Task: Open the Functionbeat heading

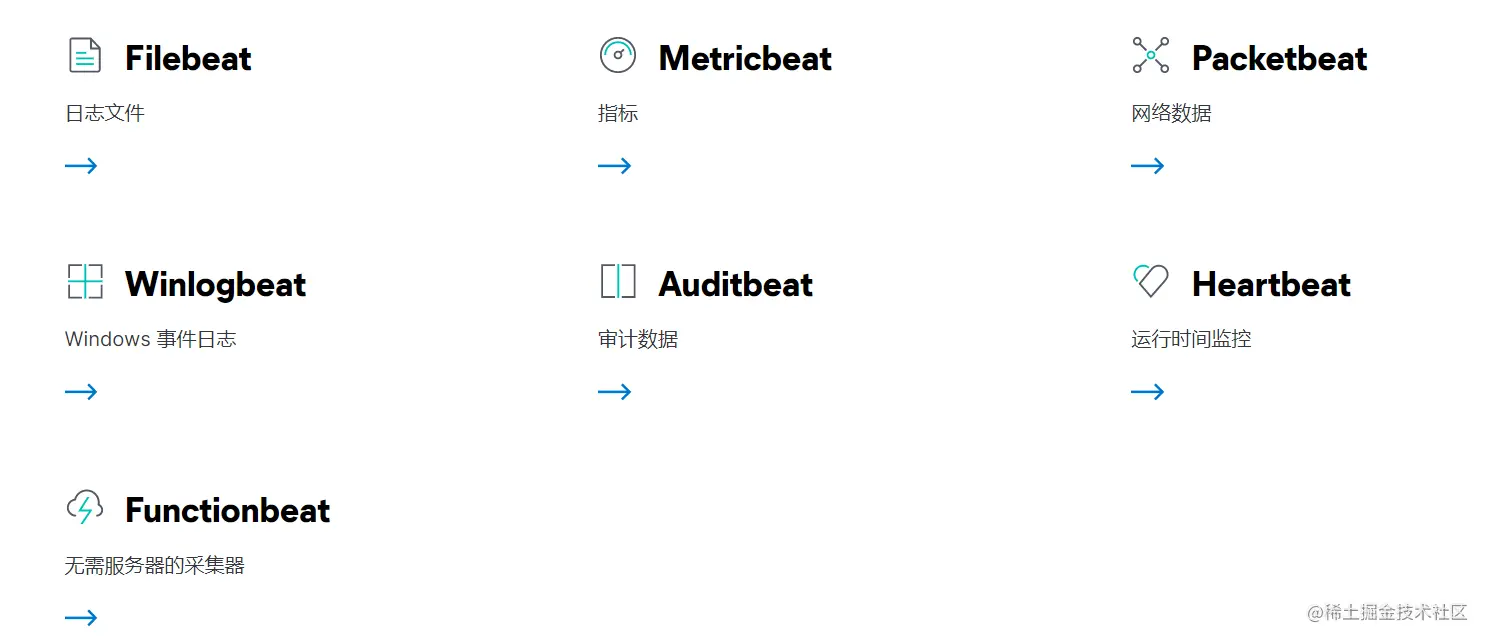Action: (x=227, y=510)
